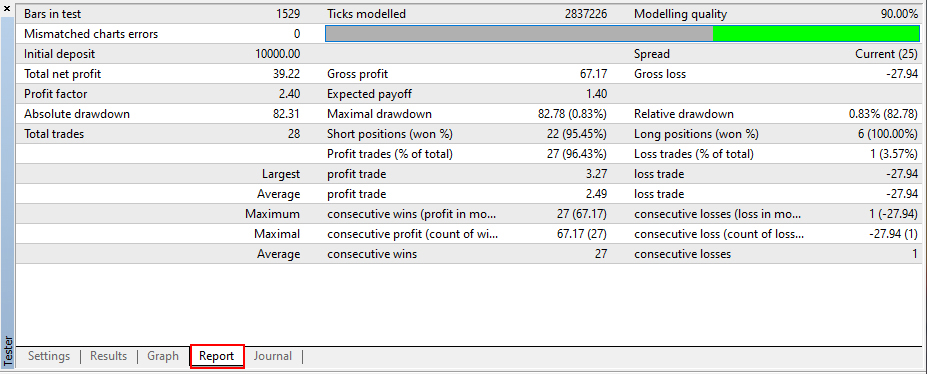Click consecutive profit value 67.17 (27)
The height and width of the screenshot is (374, 927).
tap(583, 234)
